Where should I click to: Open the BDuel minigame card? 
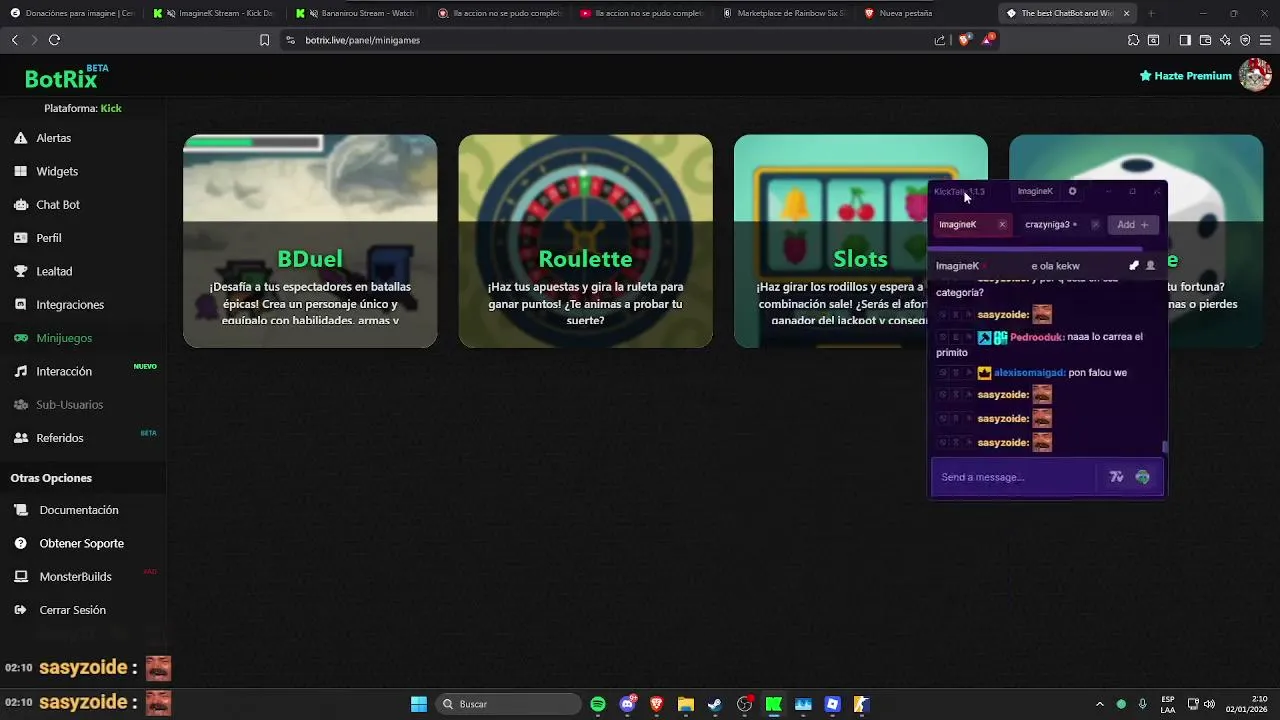point(310,241)
